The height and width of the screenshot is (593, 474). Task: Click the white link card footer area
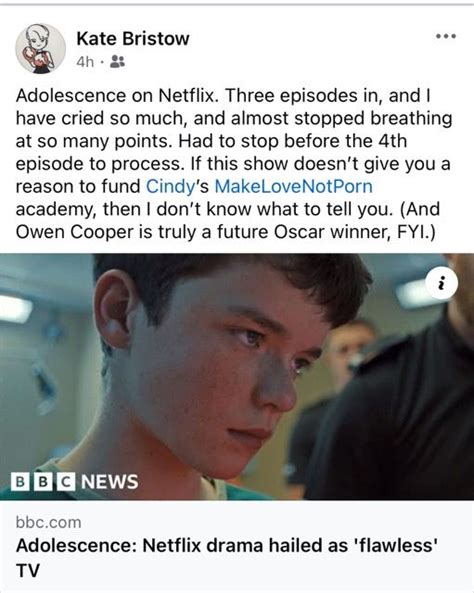(x=237, y=546)
